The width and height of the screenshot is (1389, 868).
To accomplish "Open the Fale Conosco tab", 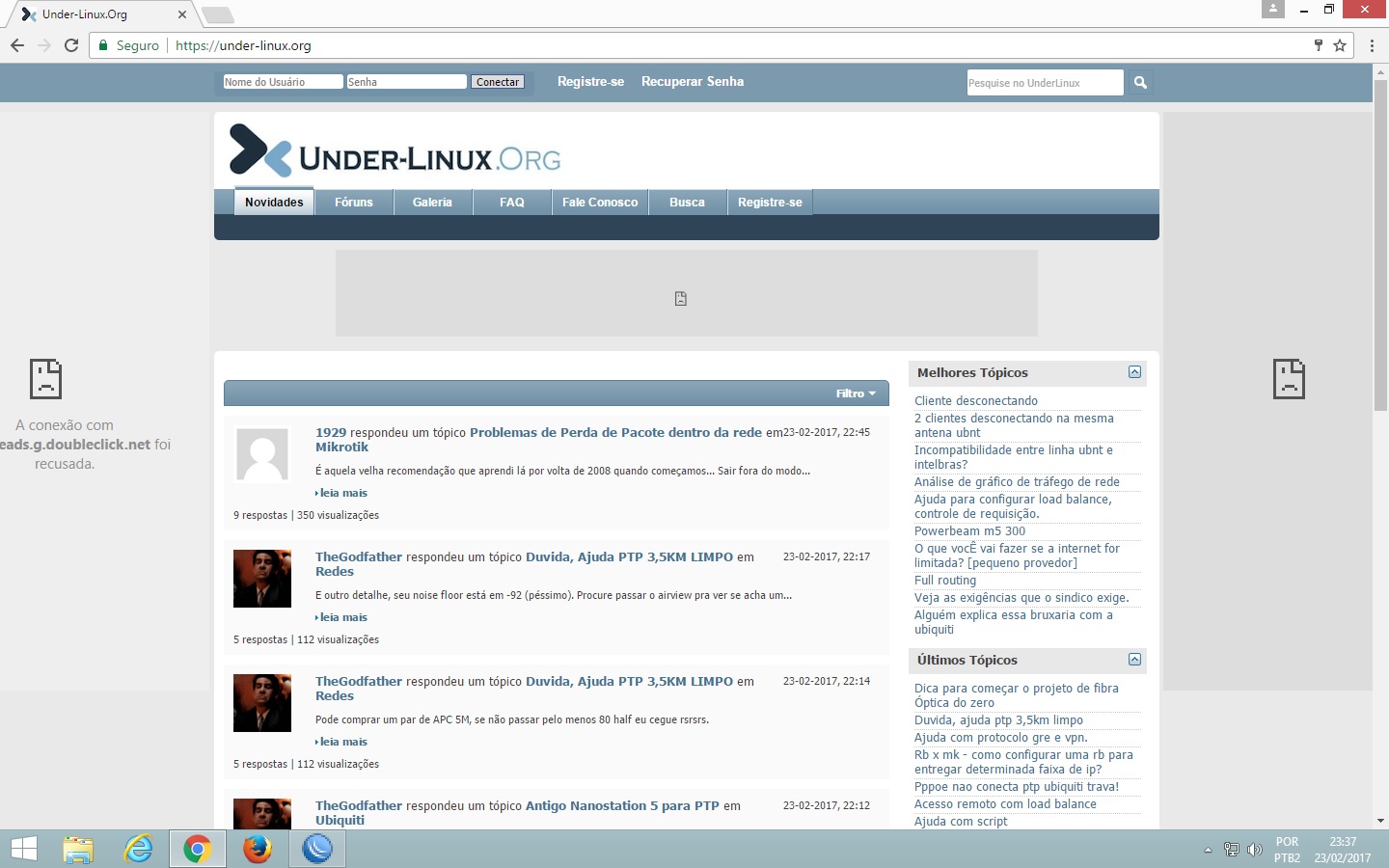I will pyautogui.click(x=600, y=202).
